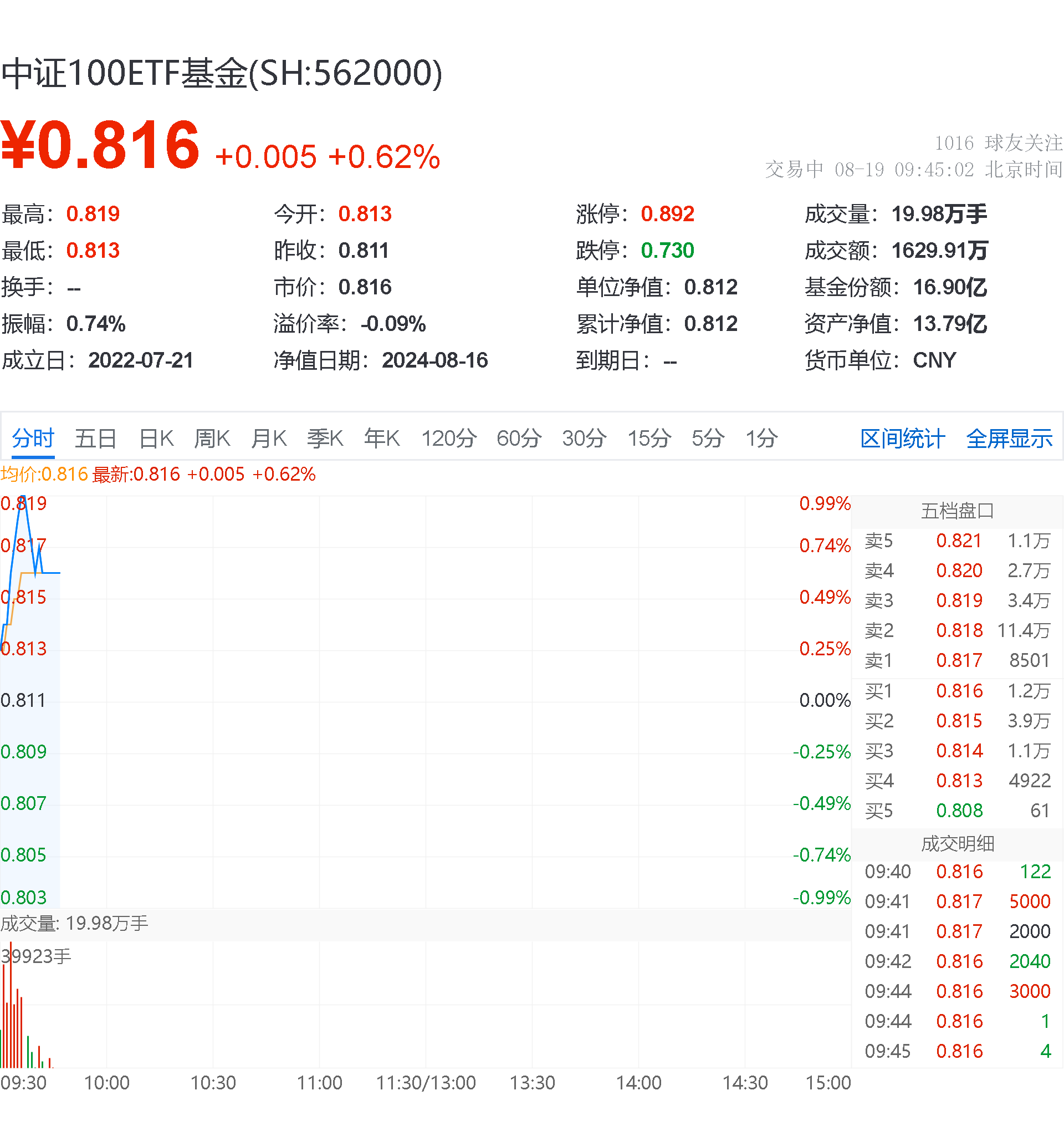Choose the 120分 interval tab
Viewport: 1064px width, 1131px height.
click(x=449, y=439)
